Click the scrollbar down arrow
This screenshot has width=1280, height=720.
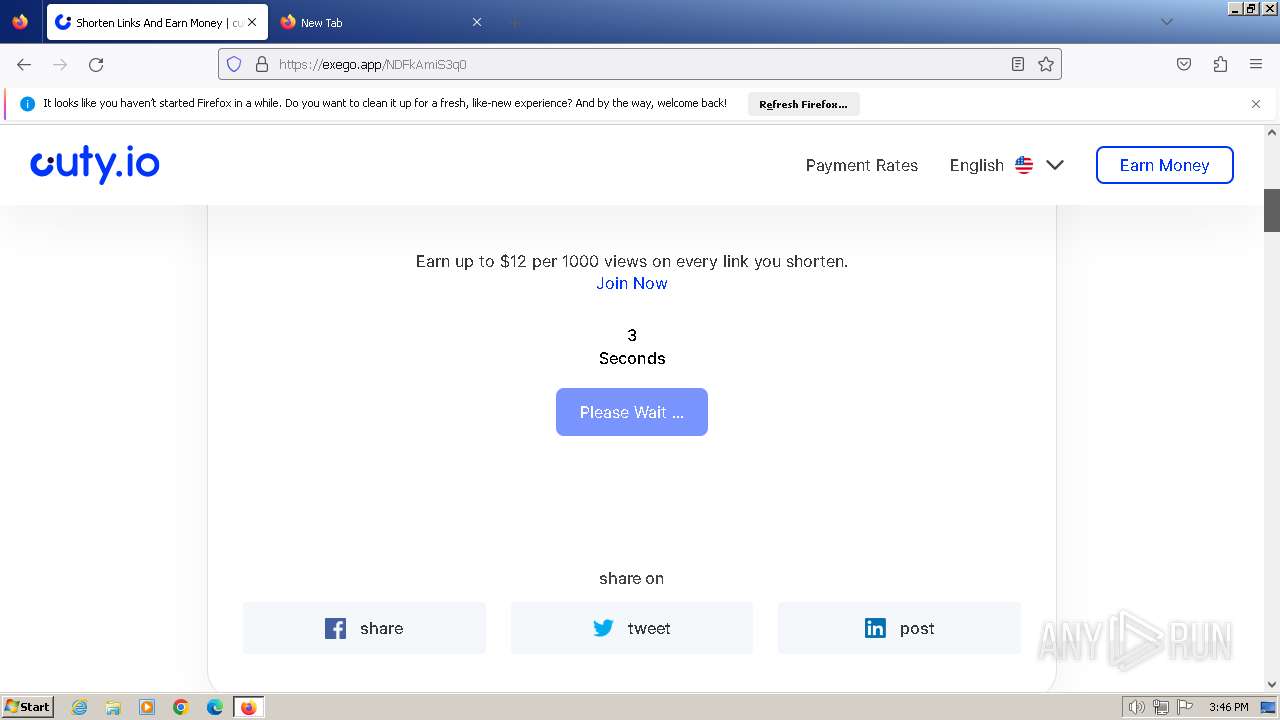pos(1272,685)
